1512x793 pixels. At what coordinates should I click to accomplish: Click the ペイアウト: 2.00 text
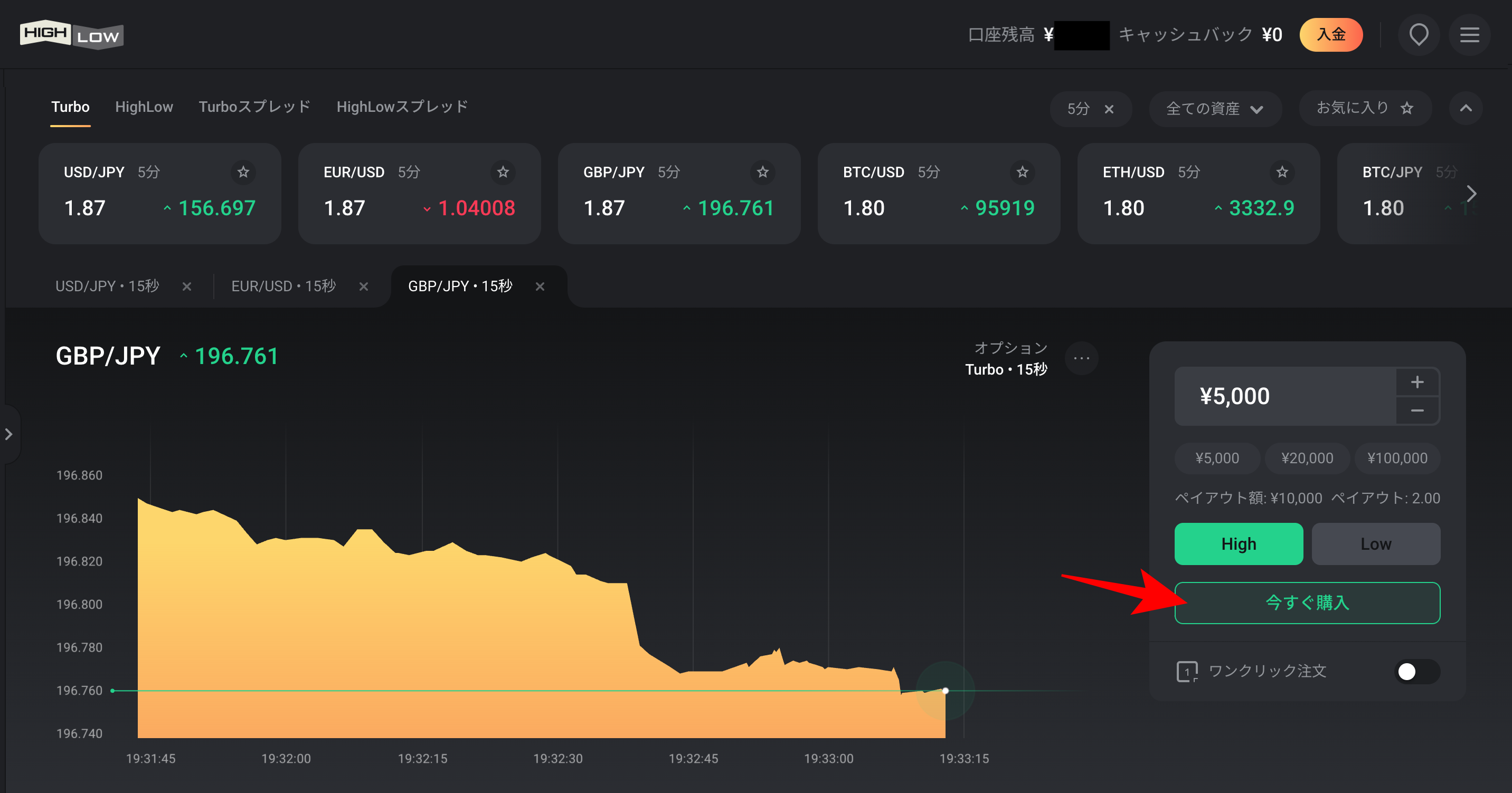(x=1385, y=498)
